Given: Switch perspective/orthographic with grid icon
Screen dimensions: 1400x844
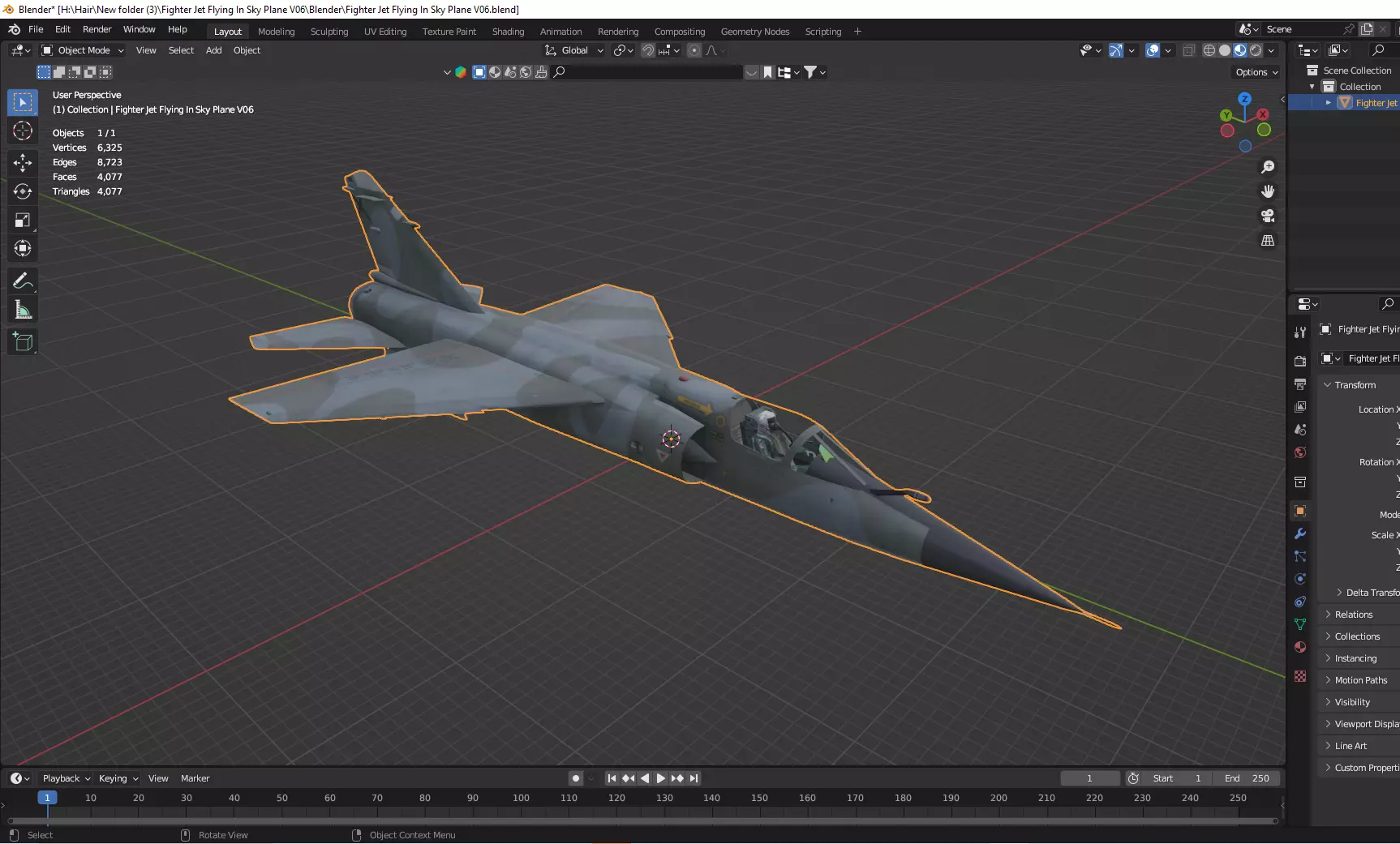Looking at the screenshot, I should click(x=1267, y=241).
